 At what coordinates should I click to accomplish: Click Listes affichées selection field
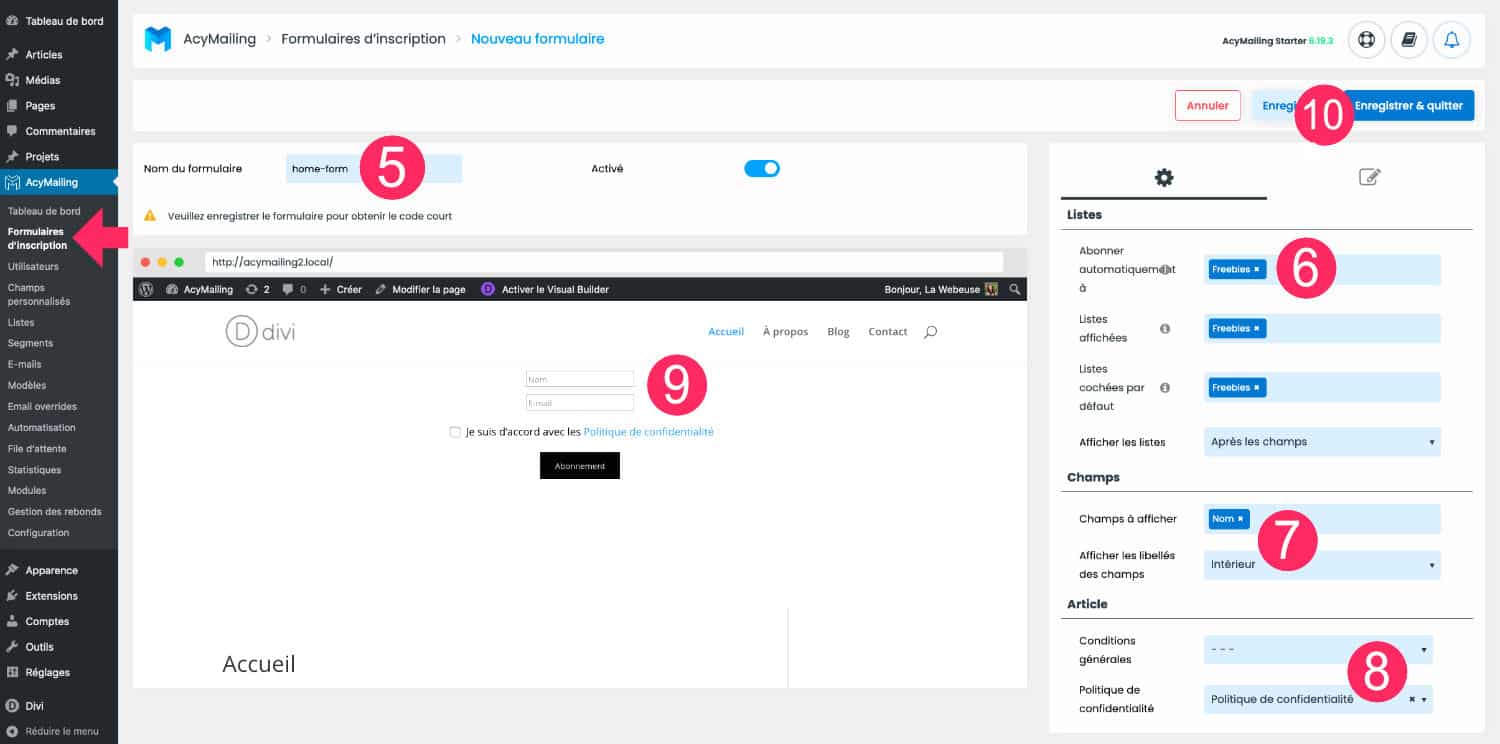(1322, 328)
